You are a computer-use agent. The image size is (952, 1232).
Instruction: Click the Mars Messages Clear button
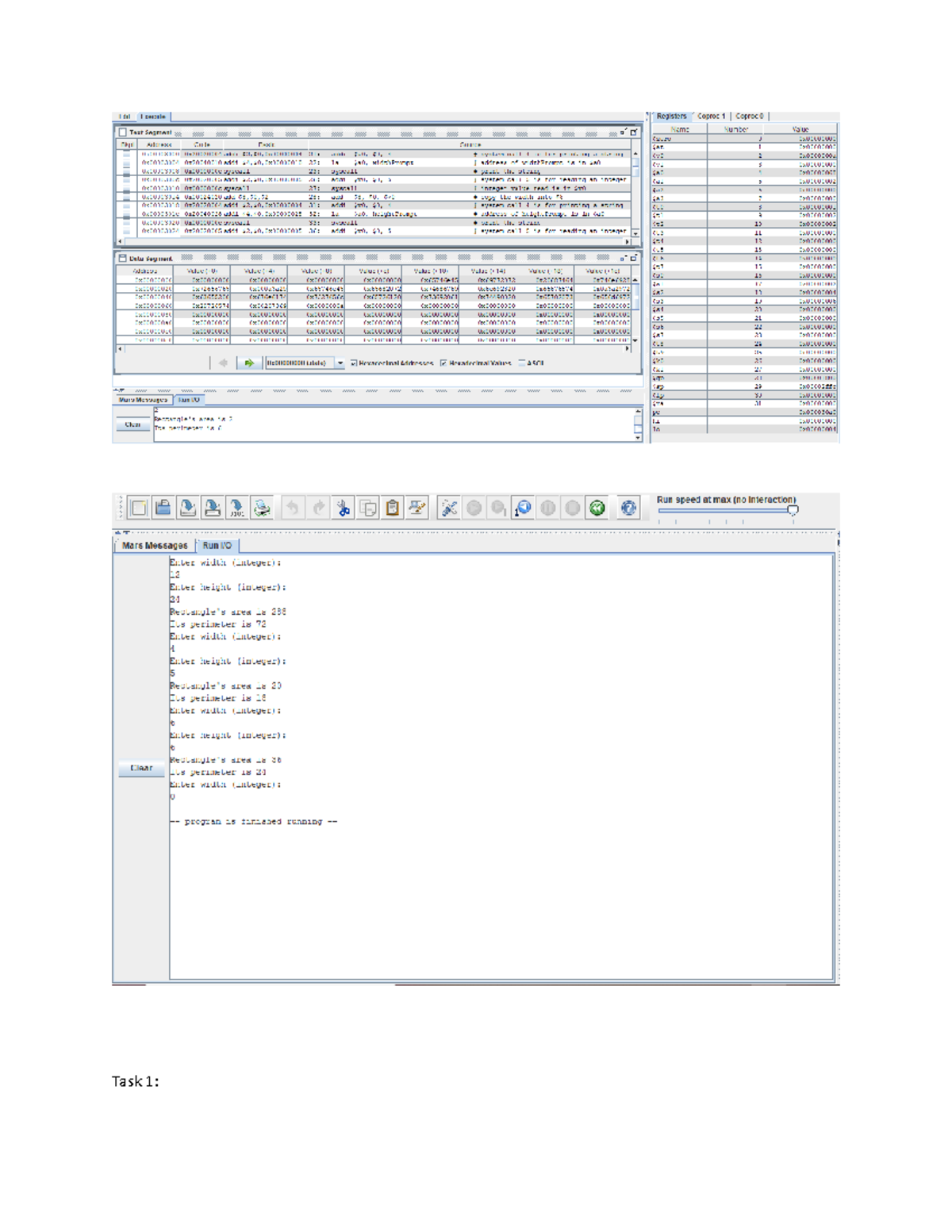pos(132,425)
